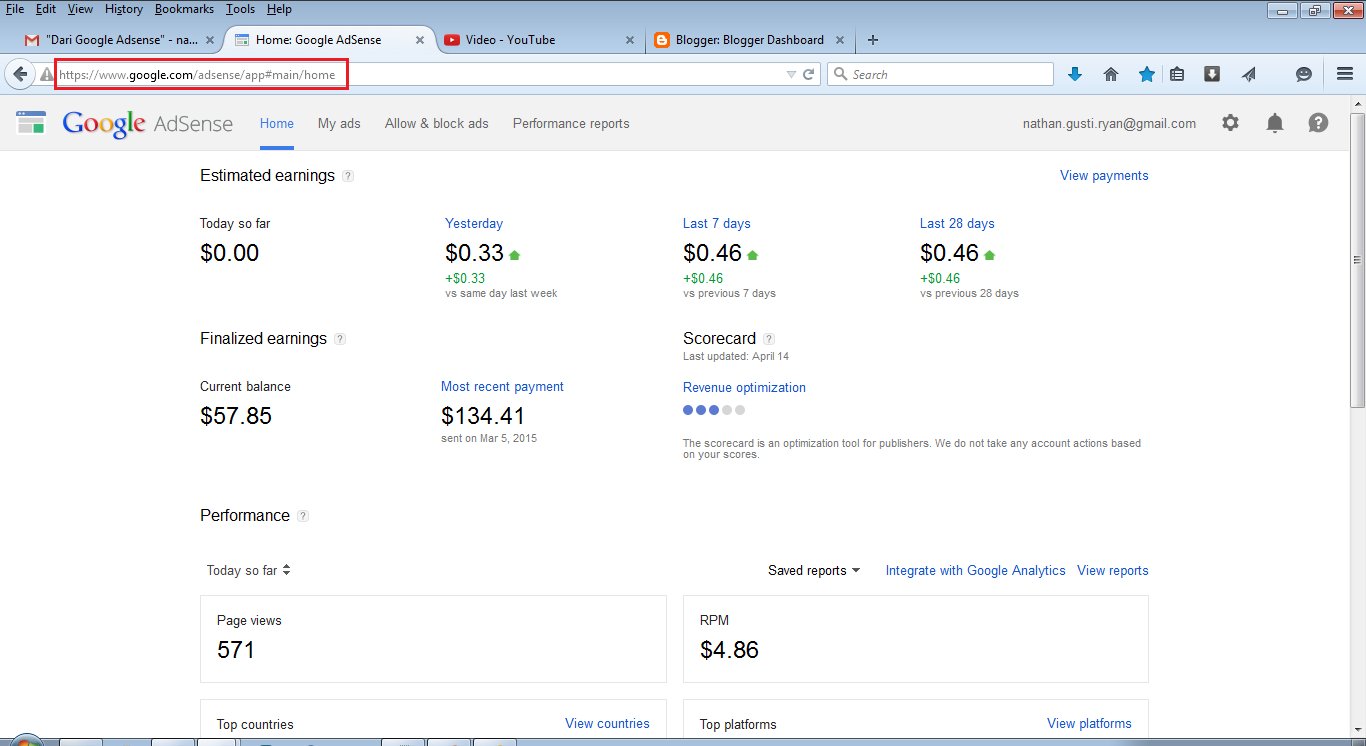Bookmark this page with the star icon
This screenshot has height=746, width=1366.
(1146, 74)
